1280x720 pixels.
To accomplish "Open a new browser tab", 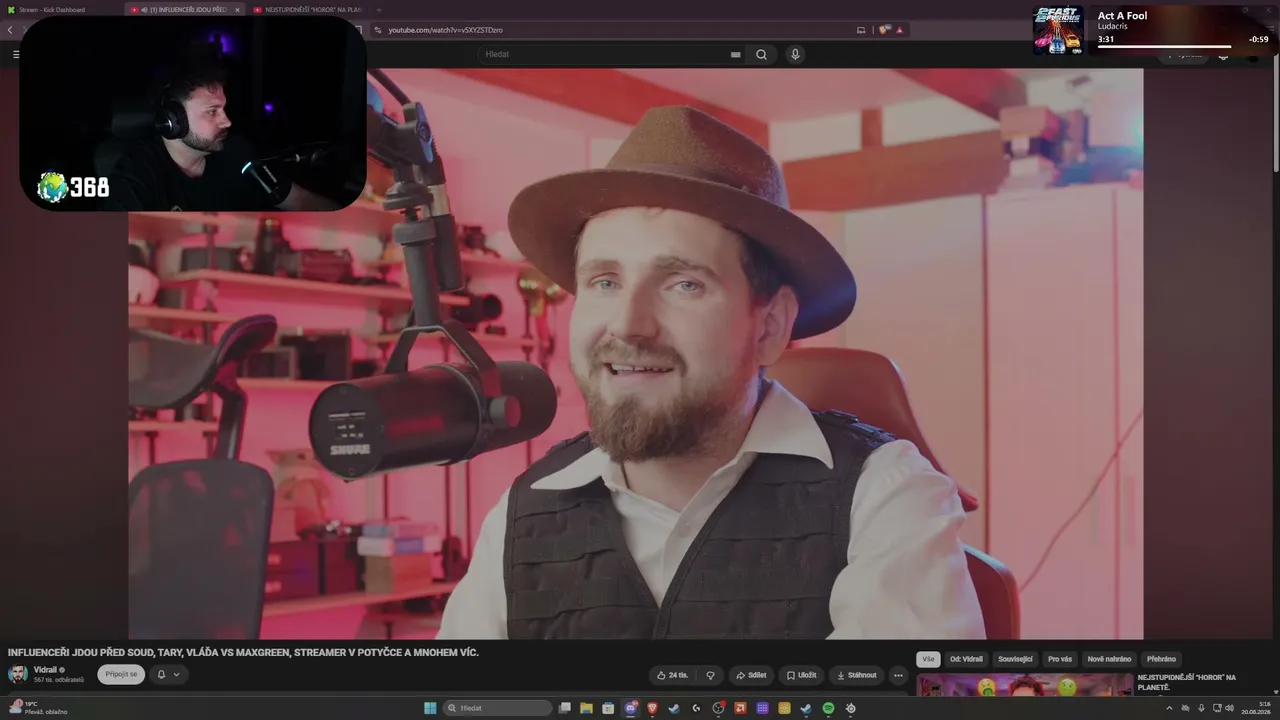I will pyautogui.click(x=378, y=9).
